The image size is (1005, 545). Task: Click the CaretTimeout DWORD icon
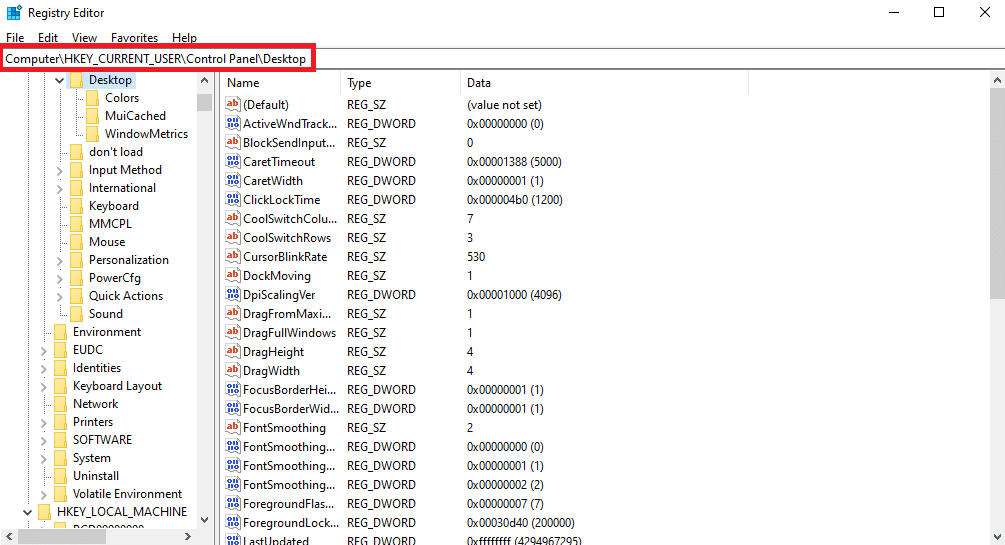click(233, 162)
